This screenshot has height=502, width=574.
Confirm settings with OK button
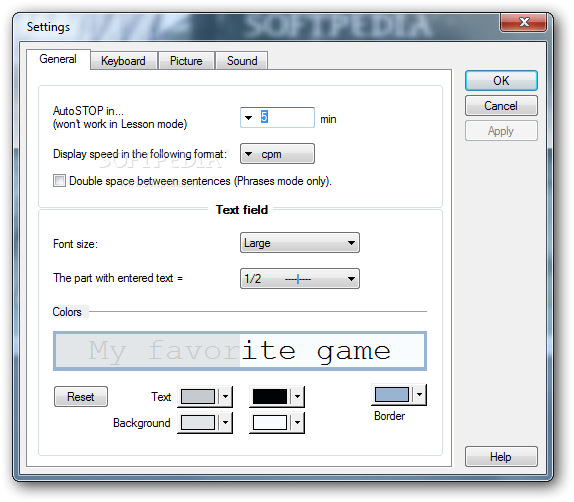(501, 81)
